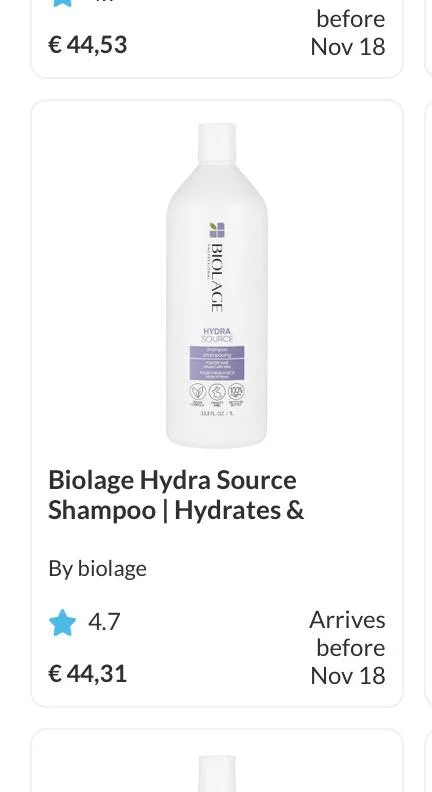Screen dimensions: 432x792
Task: Click the next product card at the right edge
Action: pyautogui.click(x=429, y=403)
